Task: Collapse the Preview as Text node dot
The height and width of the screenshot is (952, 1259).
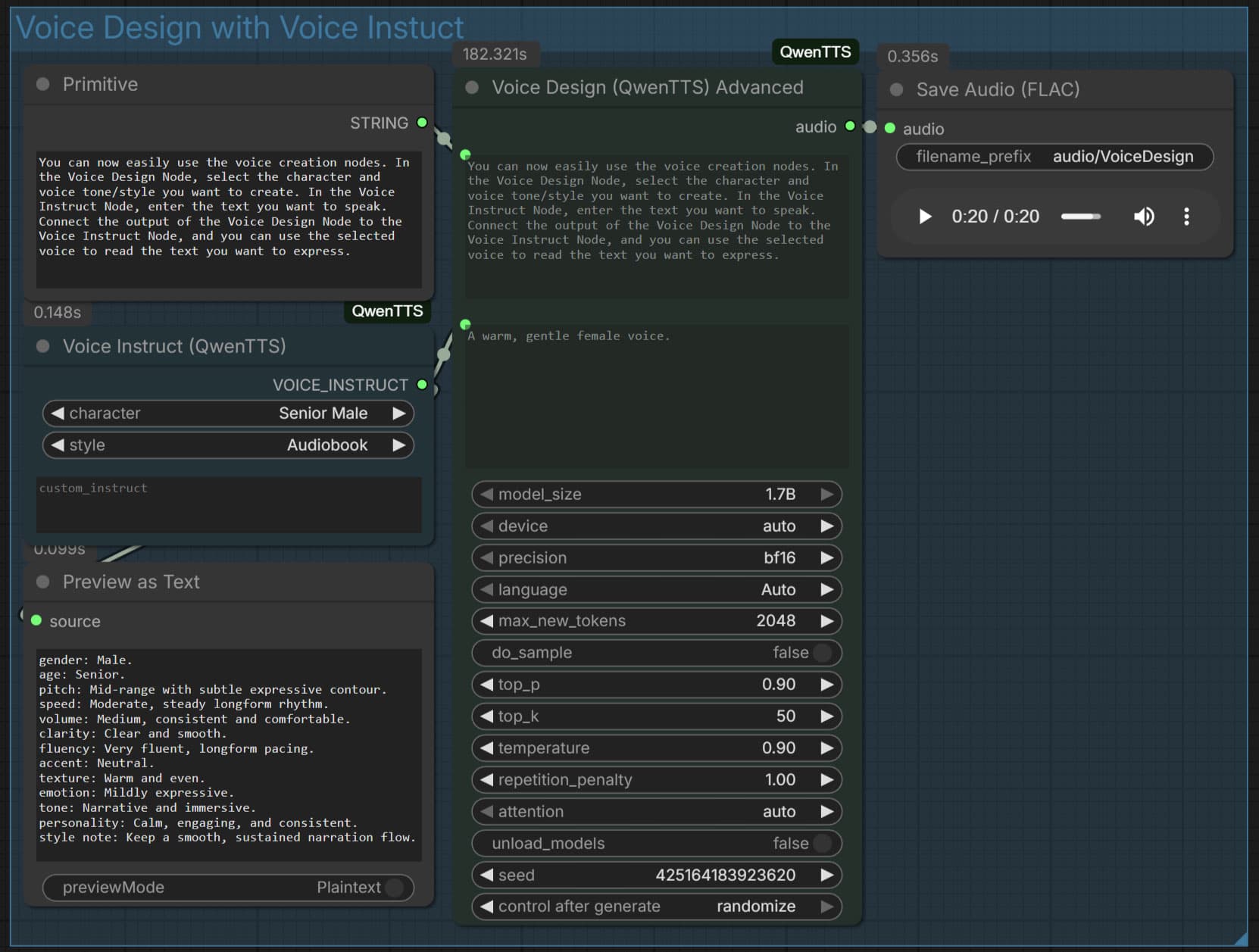Action: [x=43, y=582]
